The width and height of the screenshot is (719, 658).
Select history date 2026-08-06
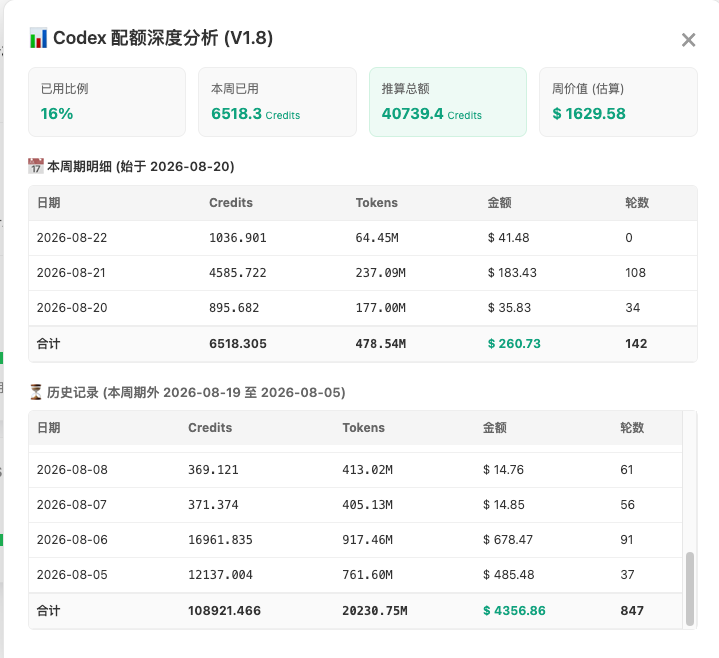[x=72, y=539]
